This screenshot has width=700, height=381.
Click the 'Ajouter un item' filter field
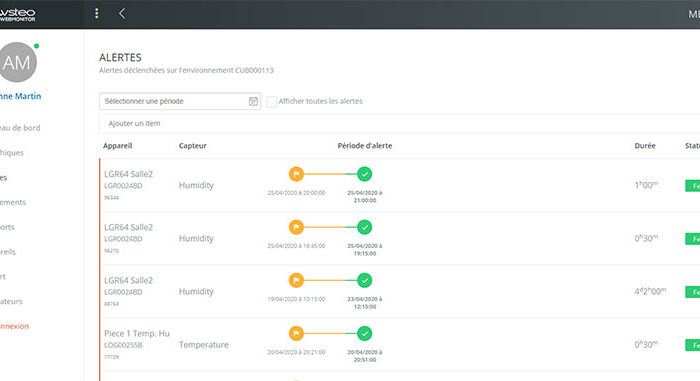[x=400, y=123]
